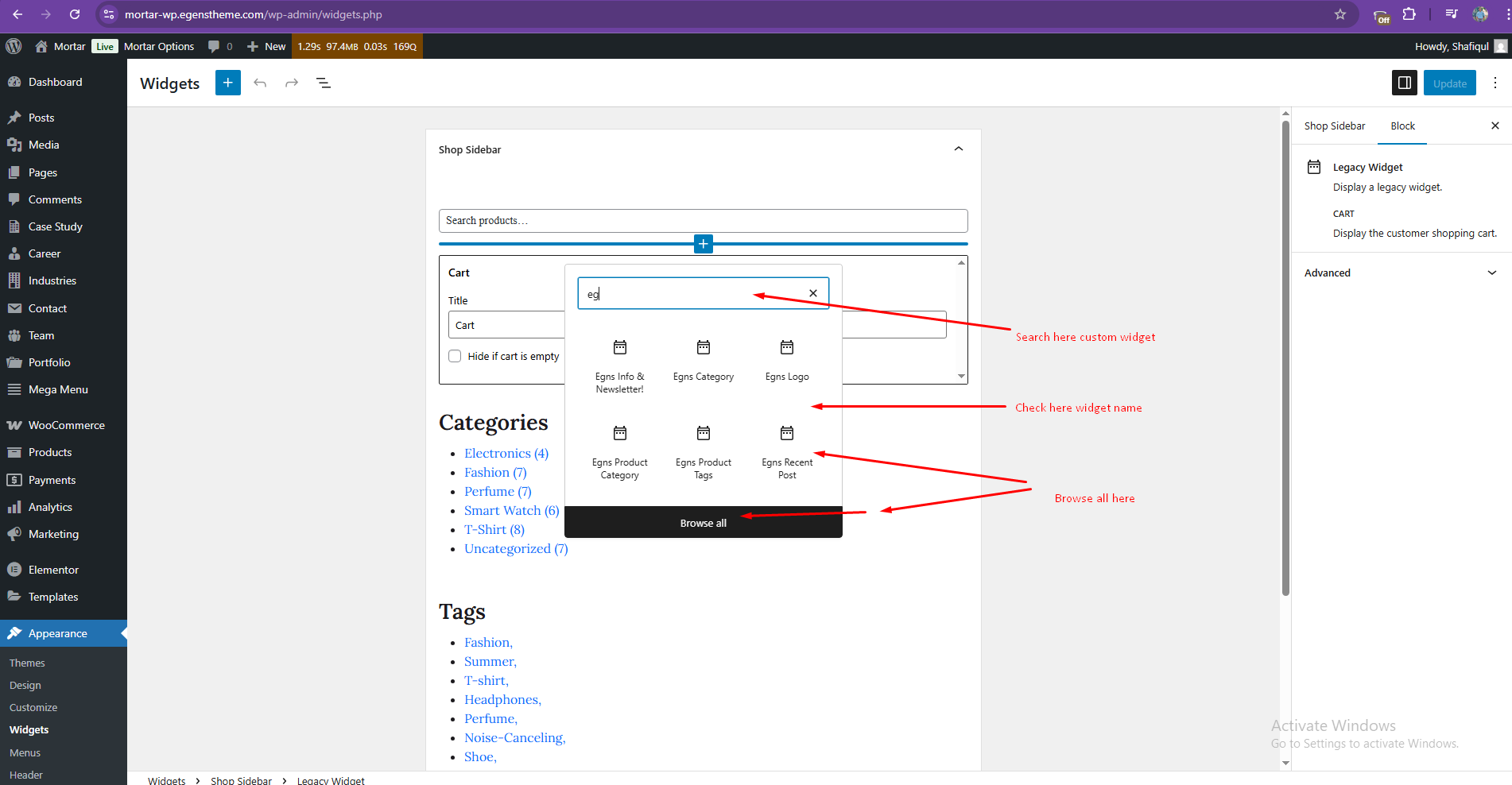Screen dimensions: 1512x785
Task: Collapse the Shop Sidebar widget area
Action: pyautogui.click(x=959, y=149)
